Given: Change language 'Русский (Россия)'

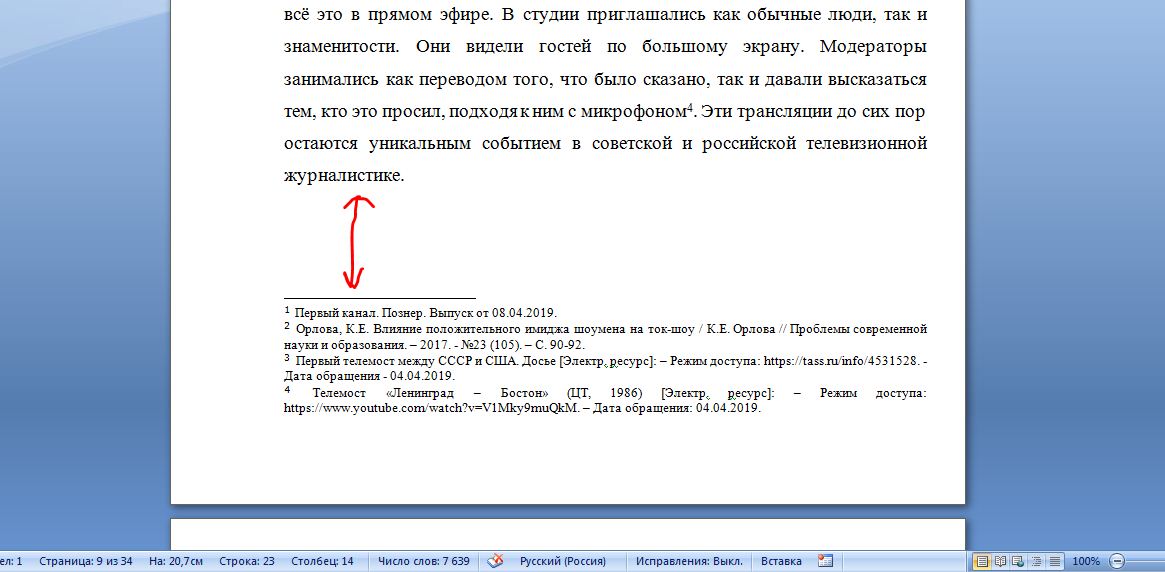Looking at the screenshot, I should coord(562,561).
